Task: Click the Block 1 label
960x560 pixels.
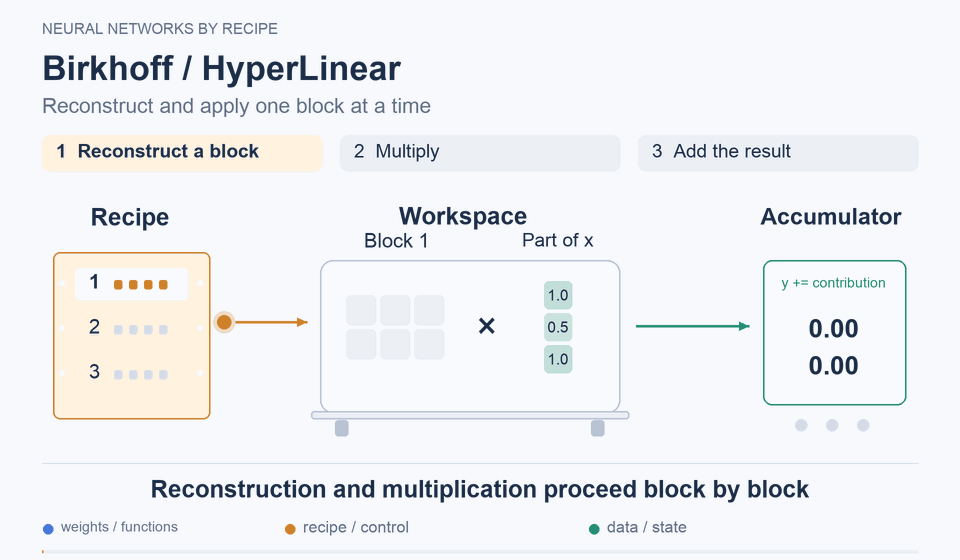Action: [396, 241]
